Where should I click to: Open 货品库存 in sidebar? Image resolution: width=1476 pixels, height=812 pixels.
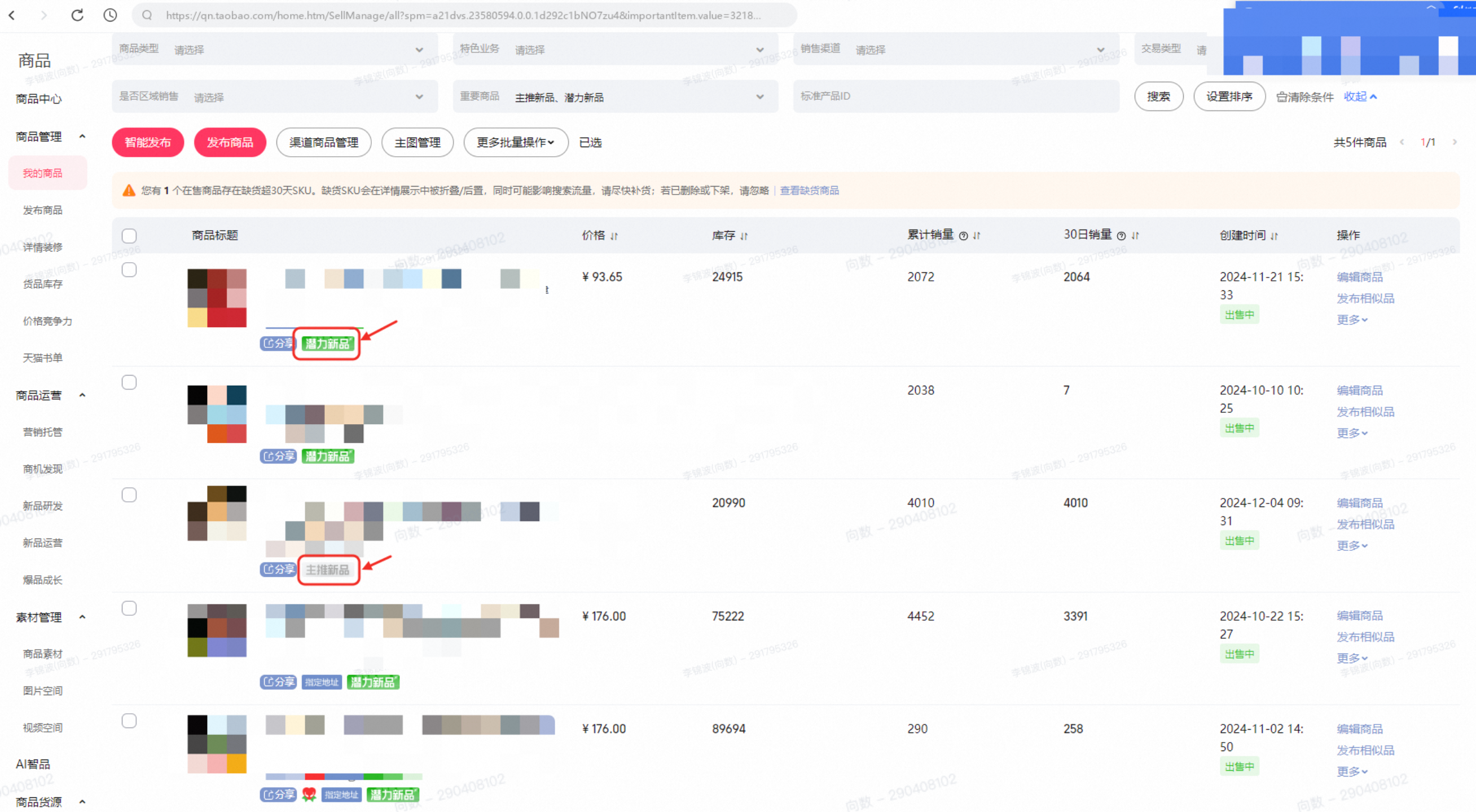(42, 284)
